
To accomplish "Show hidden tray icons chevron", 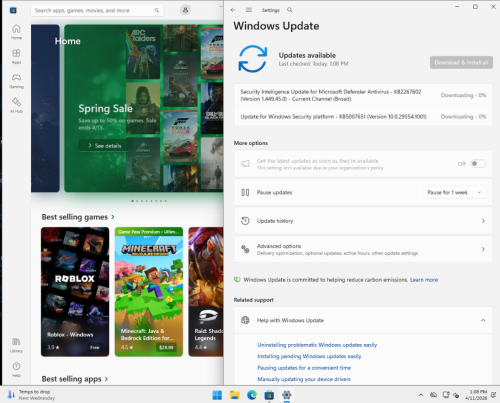I will point(421,395).
